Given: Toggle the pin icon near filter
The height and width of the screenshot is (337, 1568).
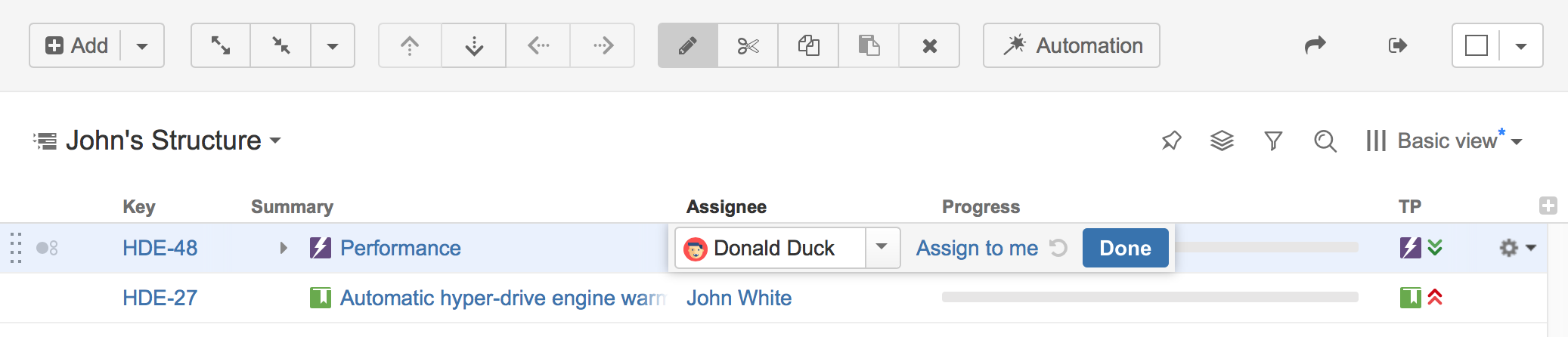Looking at the screenshot, I should (x=1171, y=141).
